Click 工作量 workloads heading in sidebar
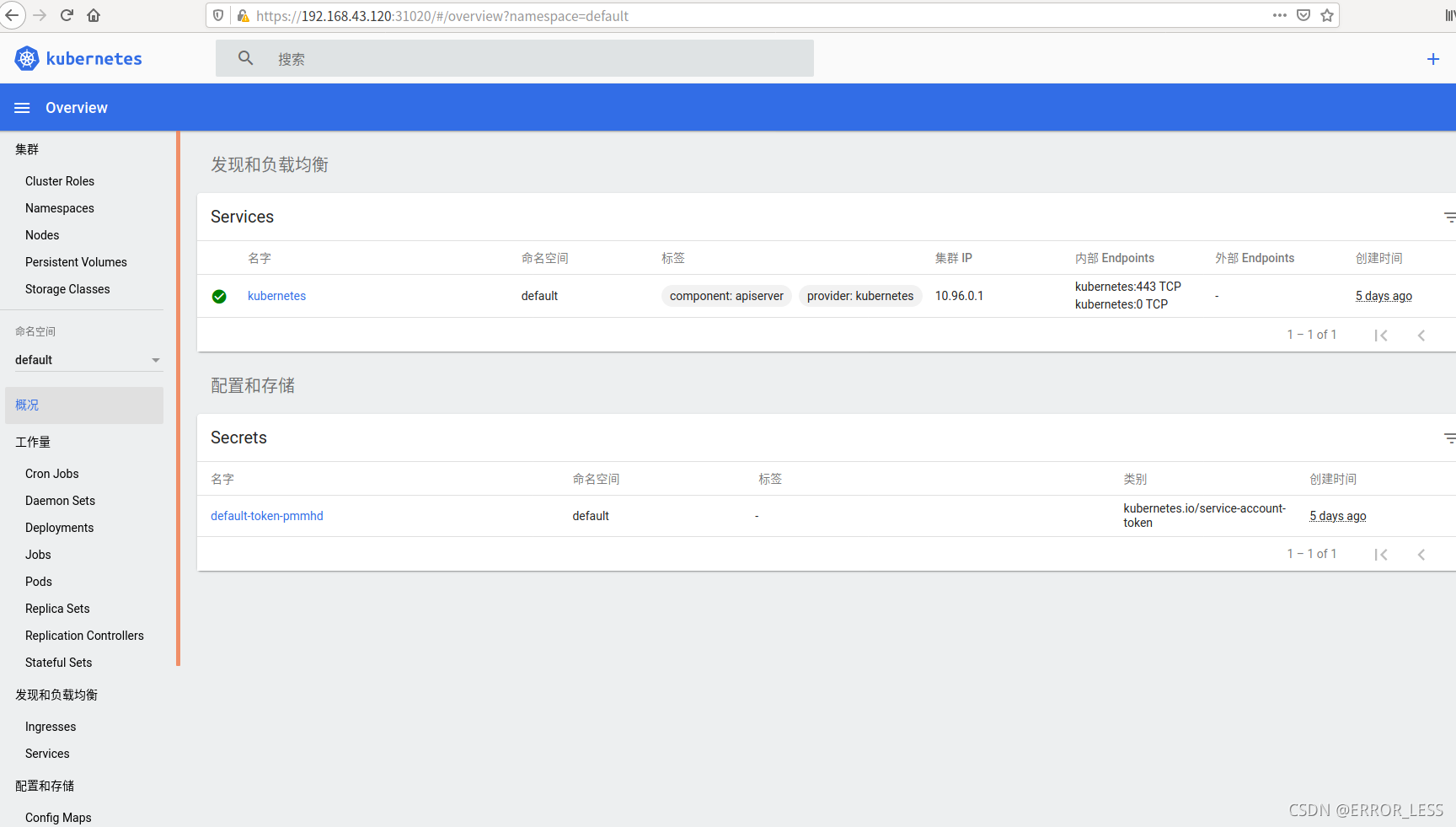The image size is (1456, 827). (x=33, y=442)
